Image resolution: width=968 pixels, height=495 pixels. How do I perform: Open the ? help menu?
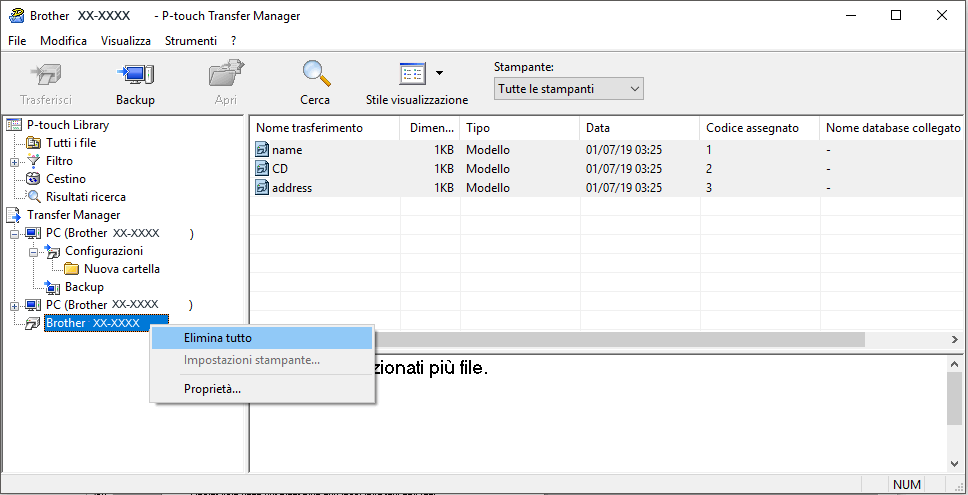pyautogui.click(x=233, y=41)
